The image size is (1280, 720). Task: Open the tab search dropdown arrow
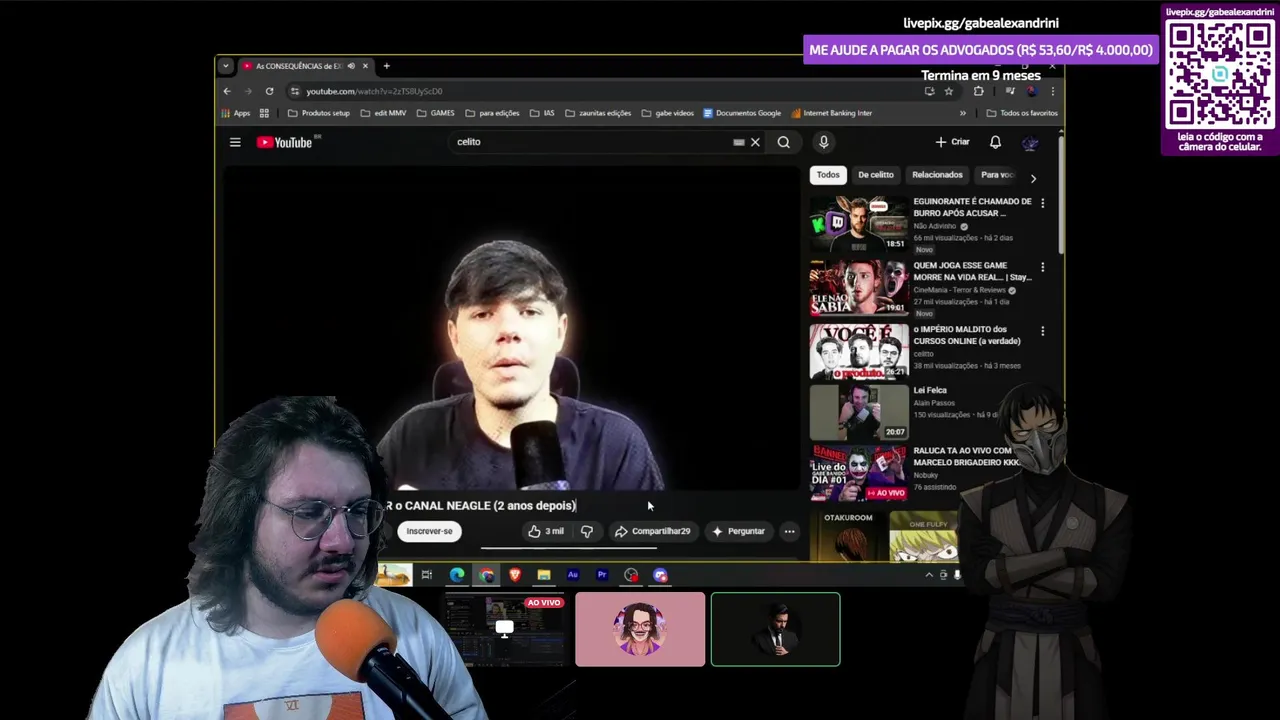click(225, 66)
